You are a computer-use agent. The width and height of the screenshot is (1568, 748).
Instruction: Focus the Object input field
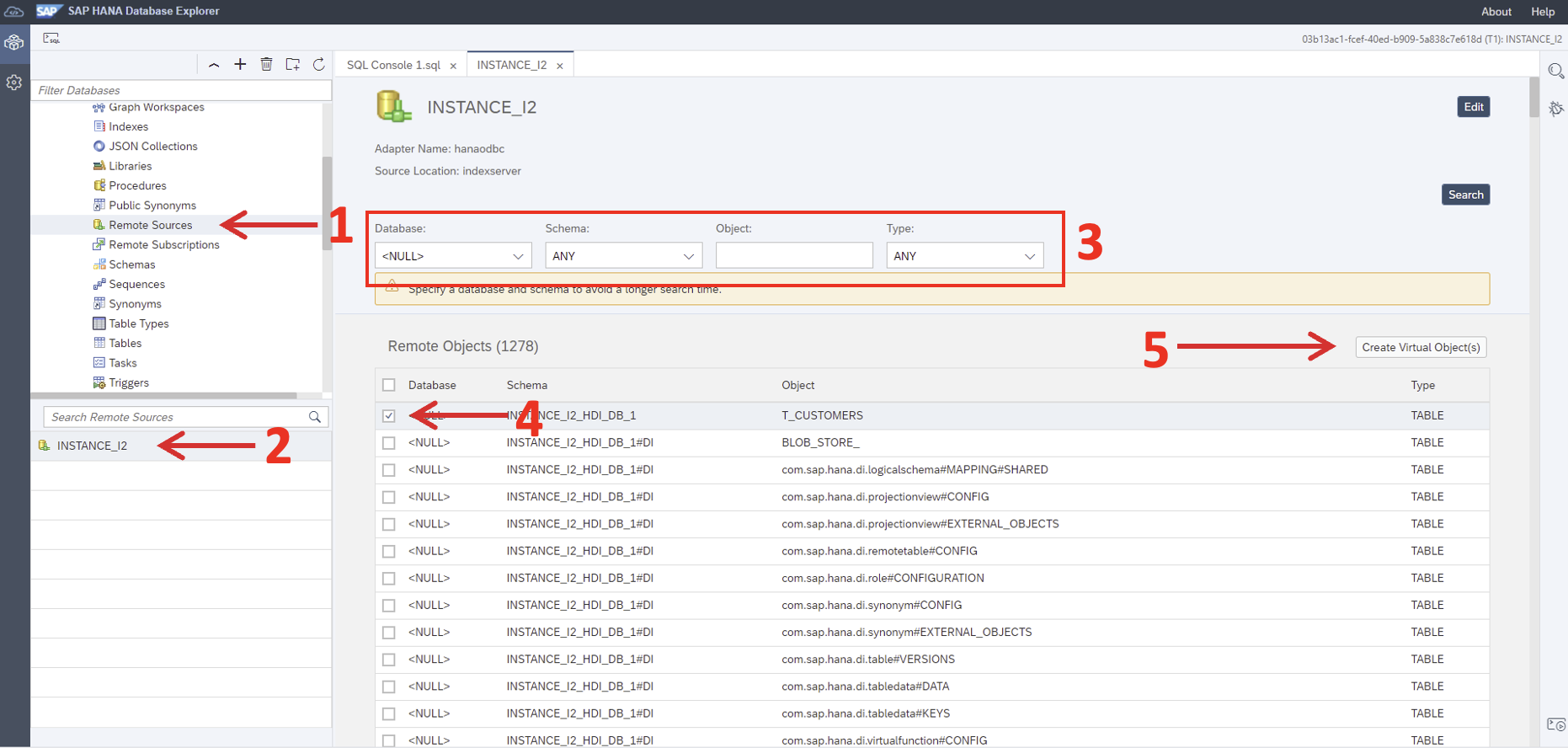(794, 256)
